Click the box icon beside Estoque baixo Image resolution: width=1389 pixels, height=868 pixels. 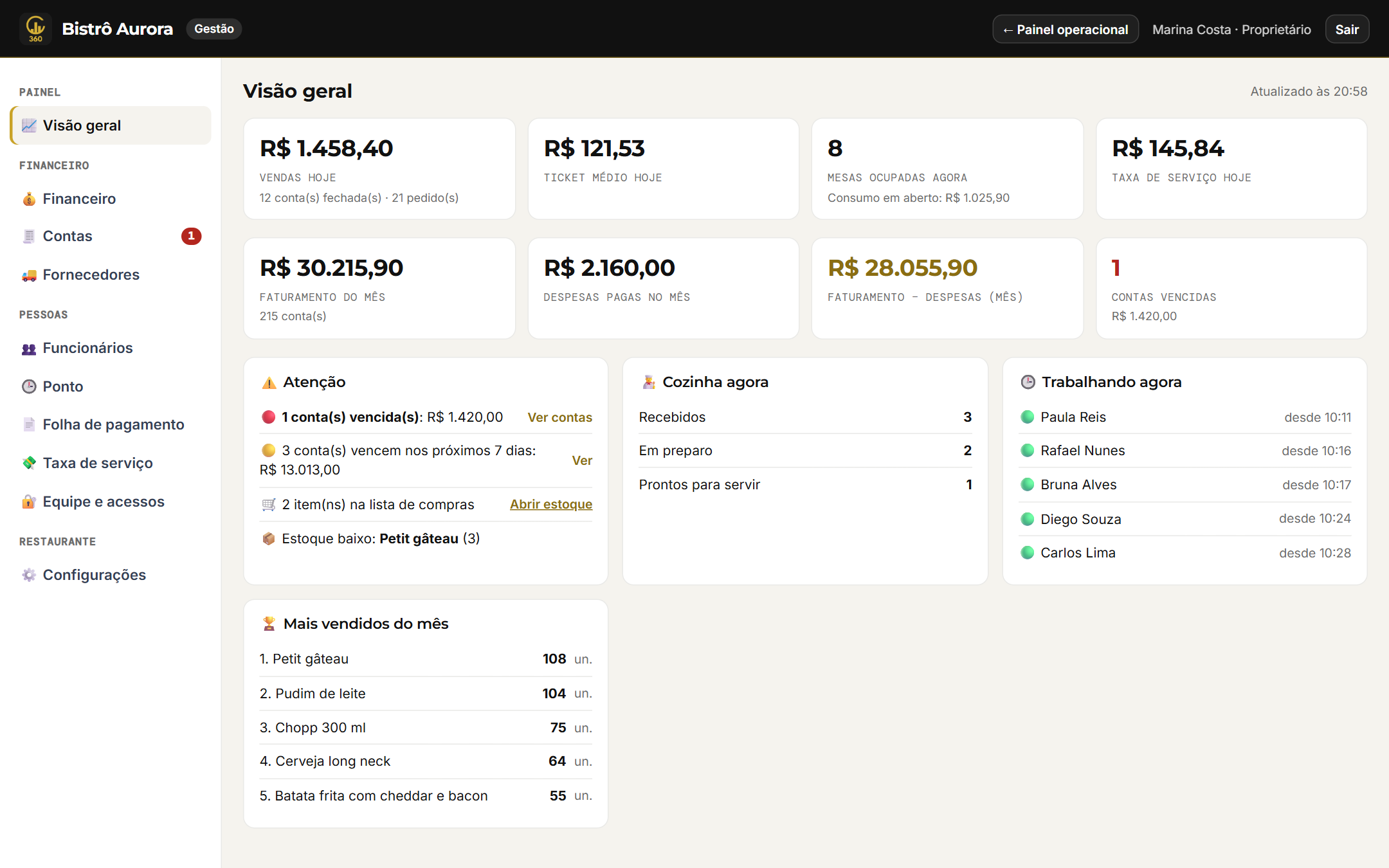[269, 539]
